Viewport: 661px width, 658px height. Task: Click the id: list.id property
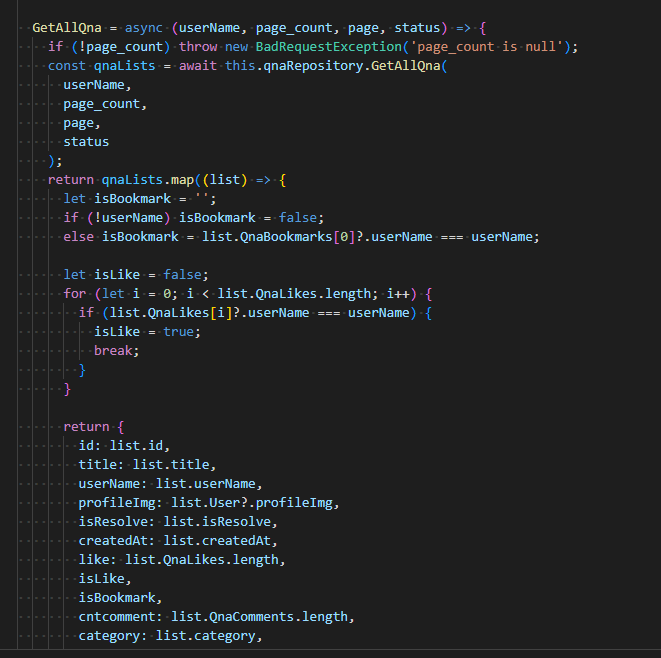(x=124, y=446)
